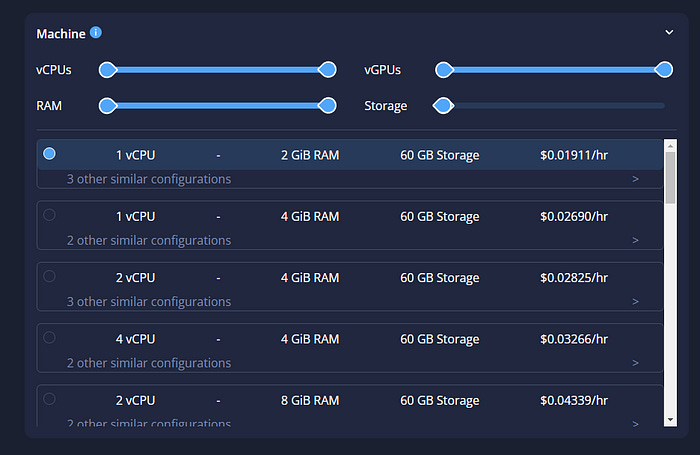The height and width of the screenshot is (455, 700).
Task: Select the vGPUs slider maximum handle
Action: tap(664, 70)
